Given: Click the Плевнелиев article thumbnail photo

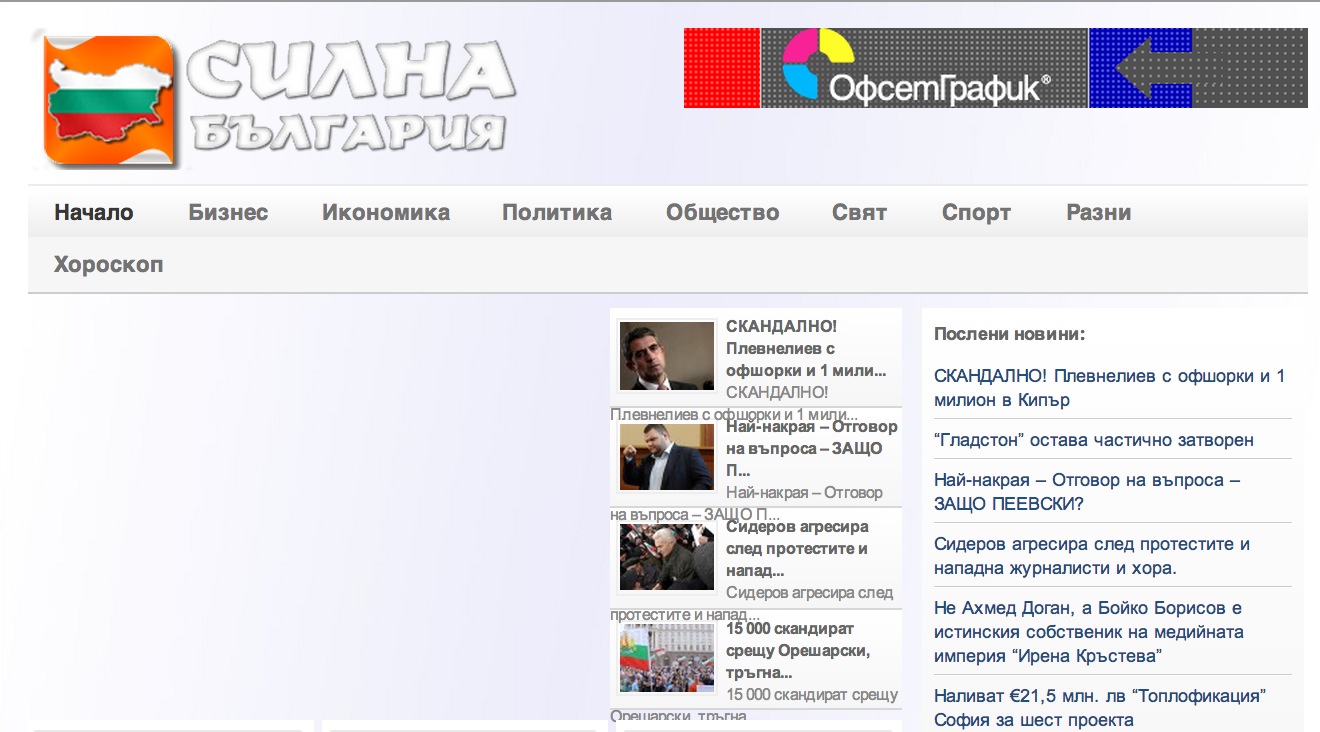Looking at the screenshot, I should 667,356.
